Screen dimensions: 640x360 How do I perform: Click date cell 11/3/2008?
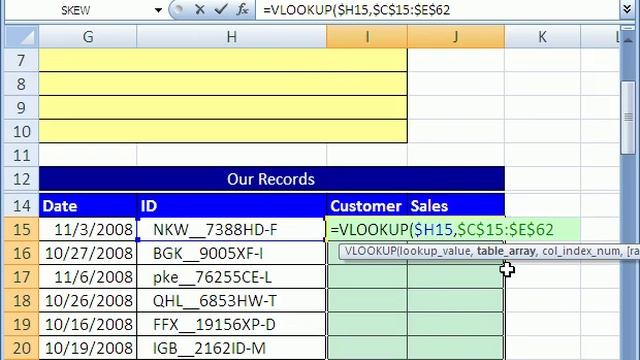point(88,229)
